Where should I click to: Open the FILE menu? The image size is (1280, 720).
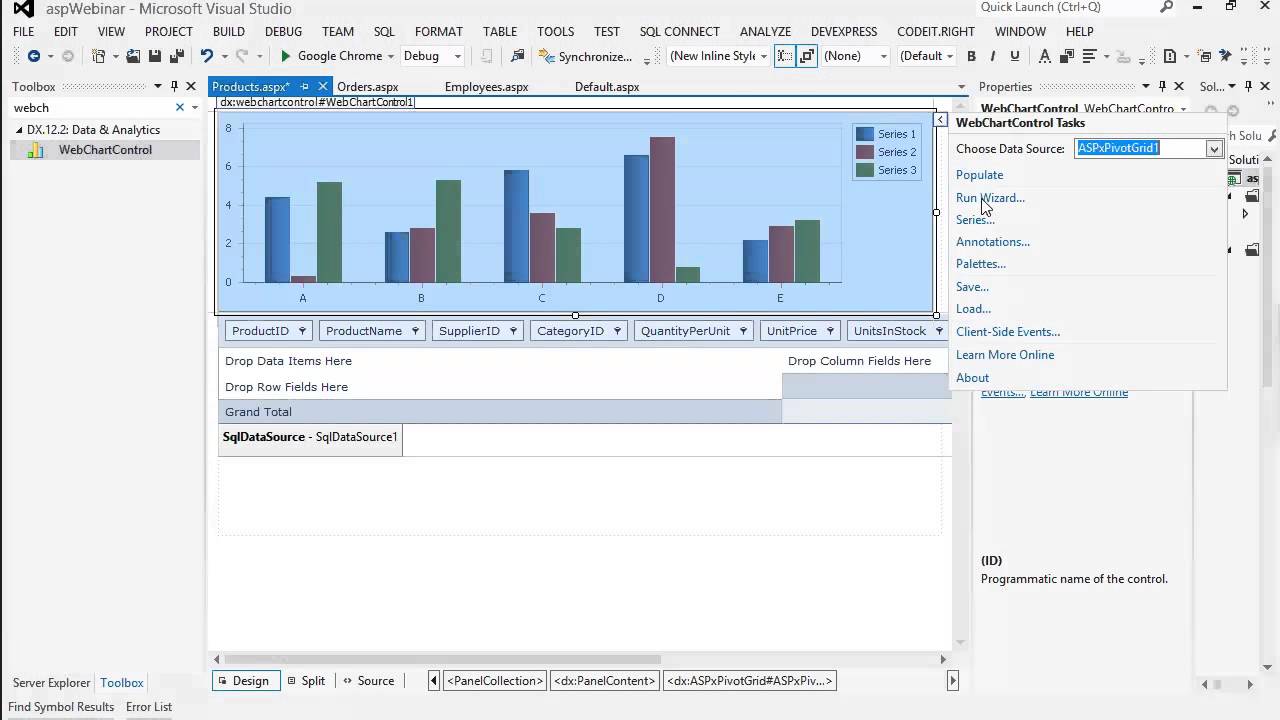23,32
